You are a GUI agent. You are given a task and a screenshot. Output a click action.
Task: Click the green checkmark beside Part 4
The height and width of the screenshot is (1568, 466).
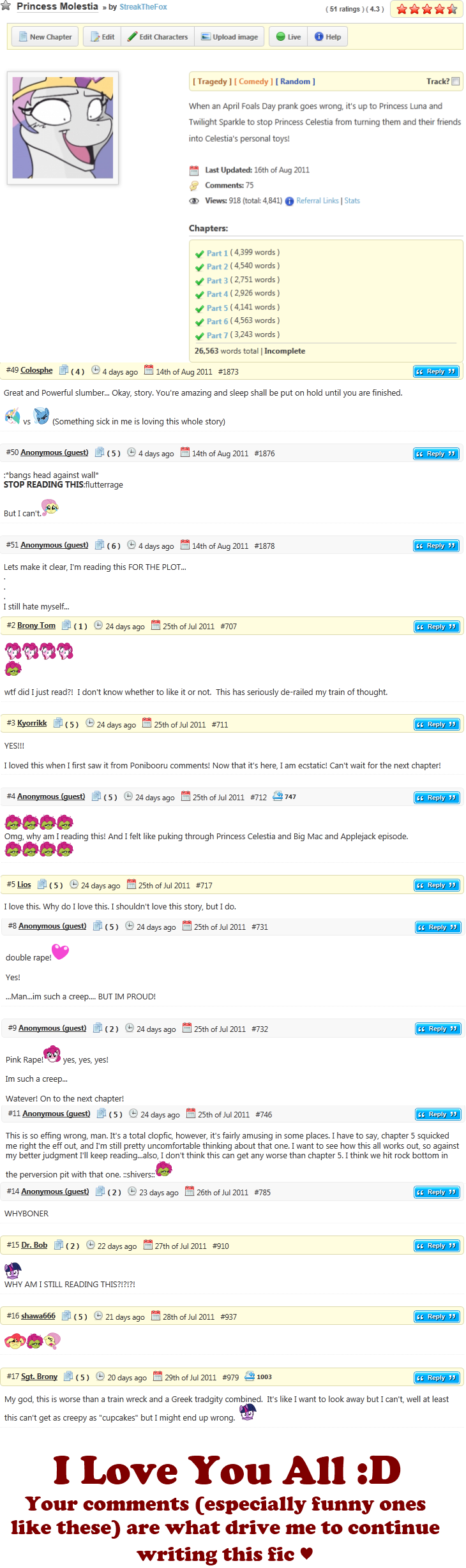click(200, 294)
